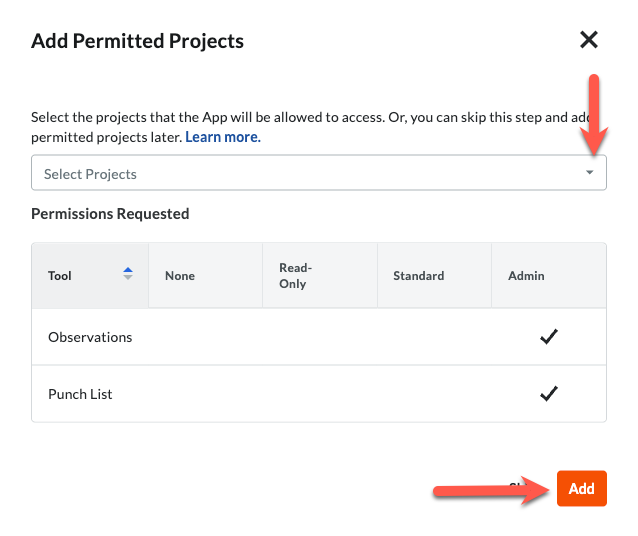638x536 pixels.
Task: Click the Add Permitted Projects title
Action: click(x=137, y=41)
